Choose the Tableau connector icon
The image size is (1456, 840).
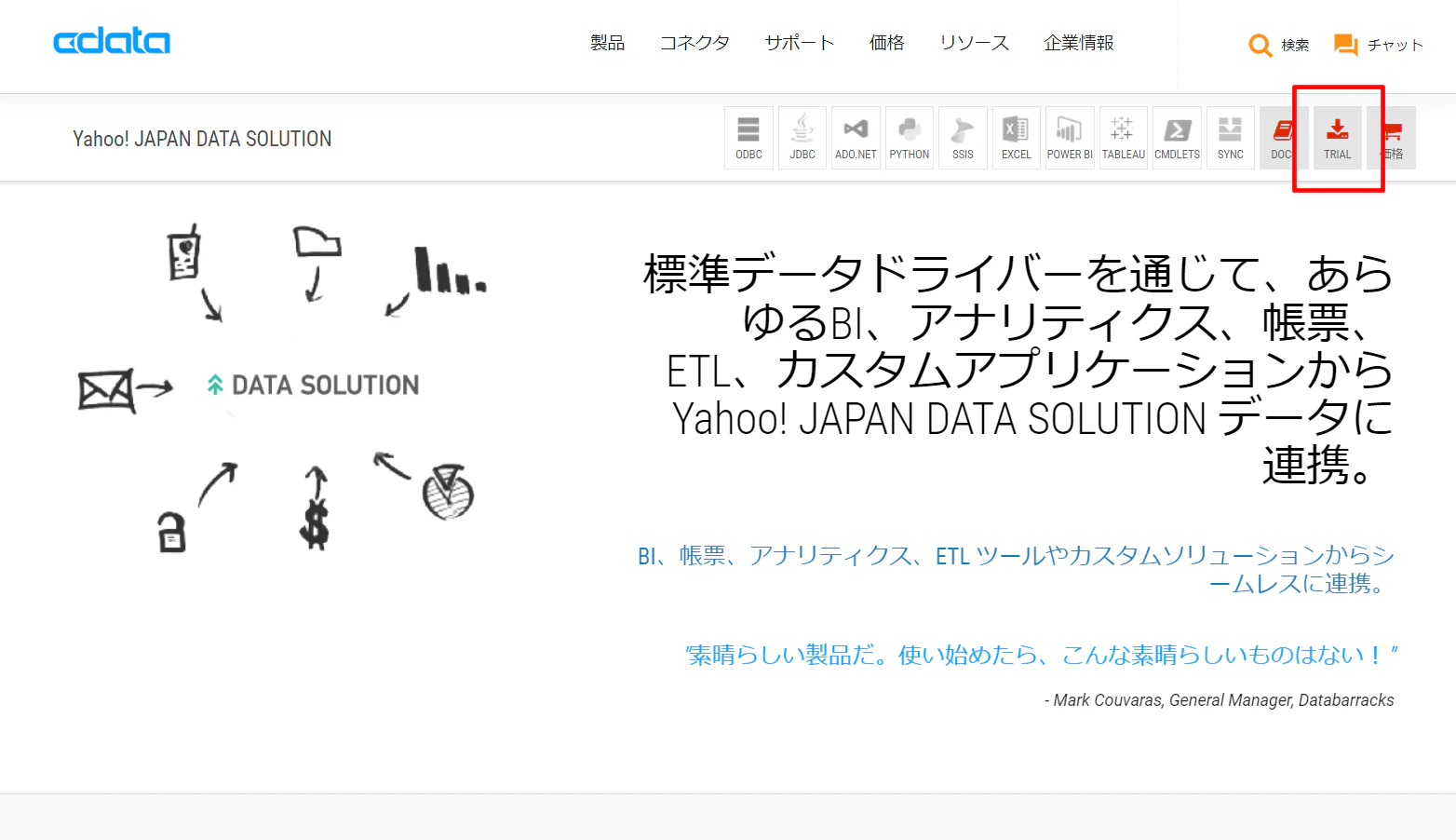coord(1124,138)
